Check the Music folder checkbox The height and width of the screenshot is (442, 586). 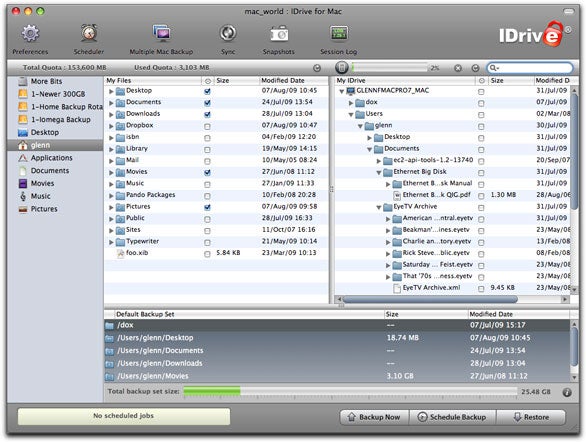click(207, 185)
